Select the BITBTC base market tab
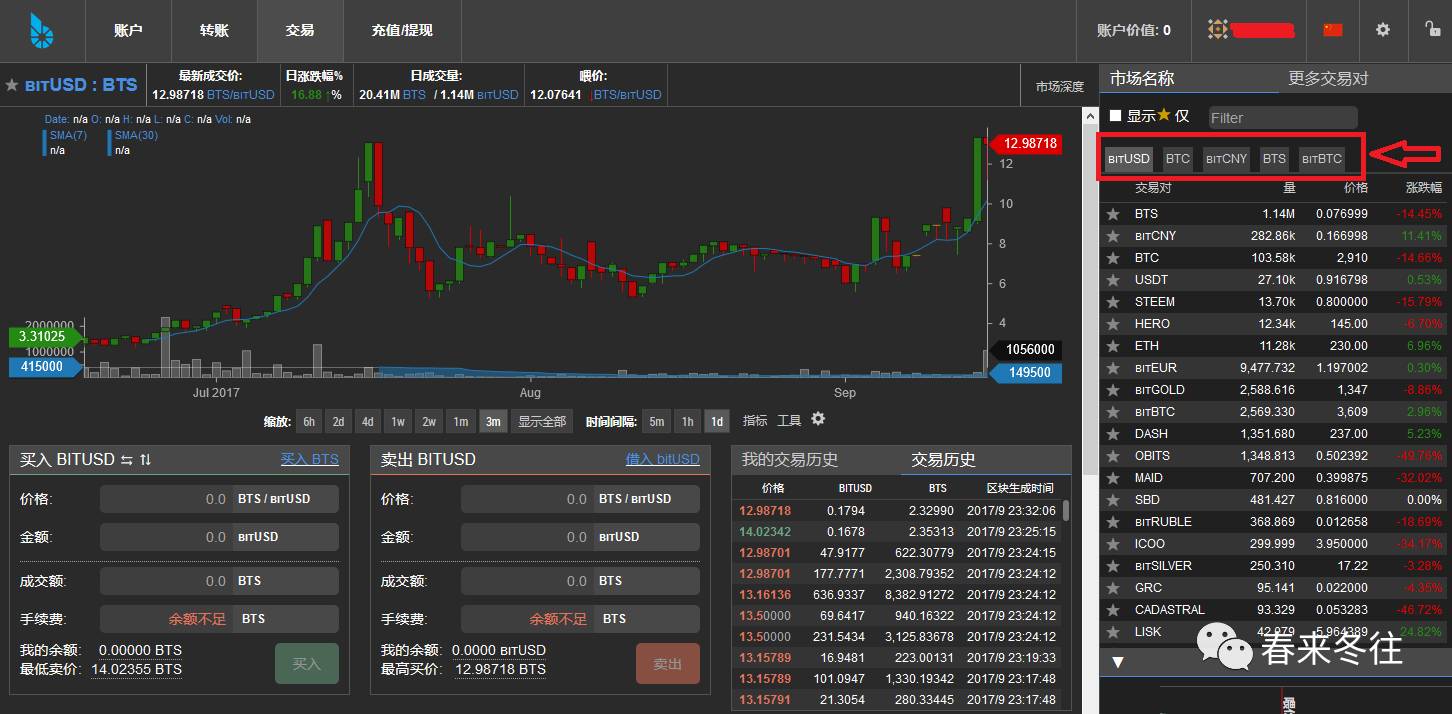The height and width of the screenshot is (714, 1452). (1322, 158)
